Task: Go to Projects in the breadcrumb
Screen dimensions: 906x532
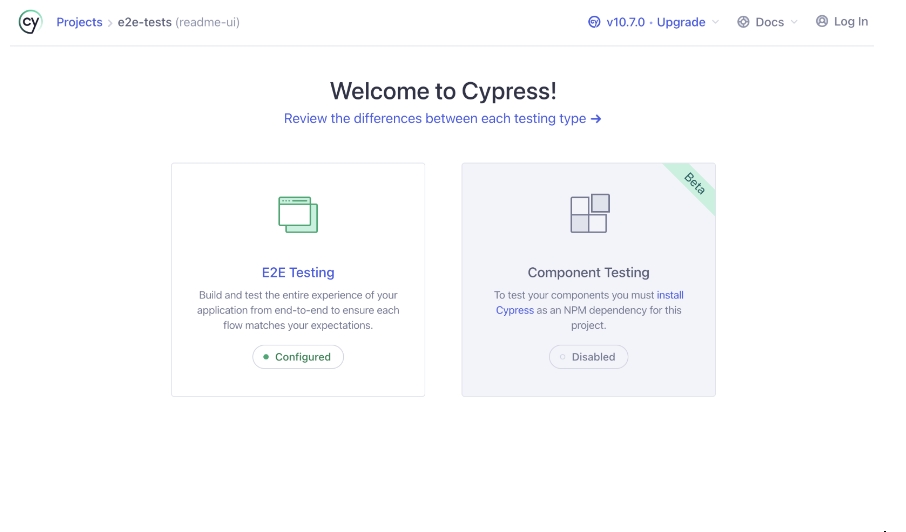Action: coord(79,22)
